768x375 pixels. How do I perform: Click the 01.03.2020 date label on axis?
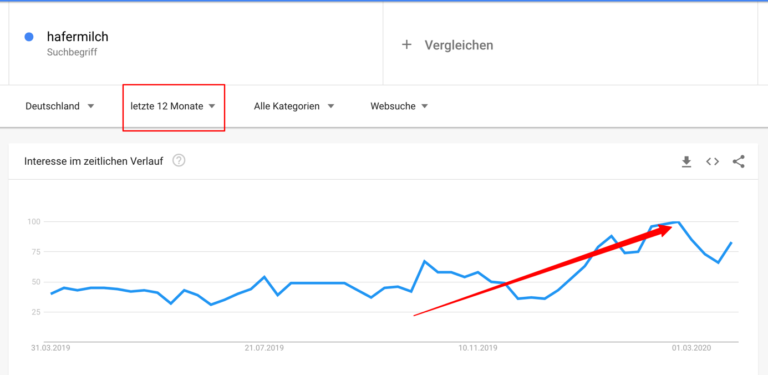pos(692,349)
